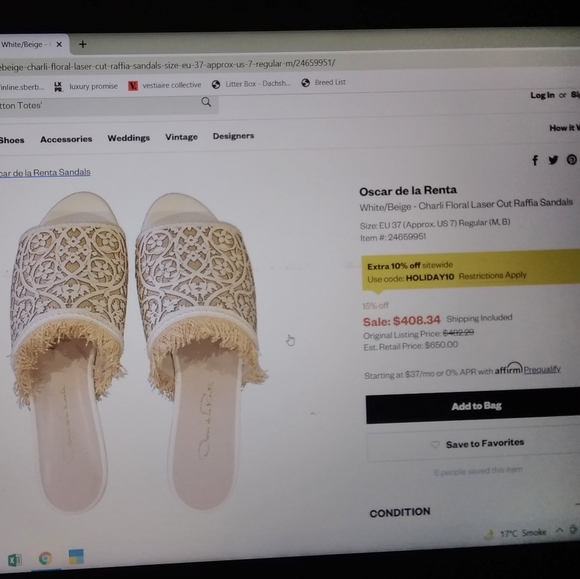Viewport: 580px width, 579px height.
Task: Open the Vintage menu
Action: [x=181, y=137]
